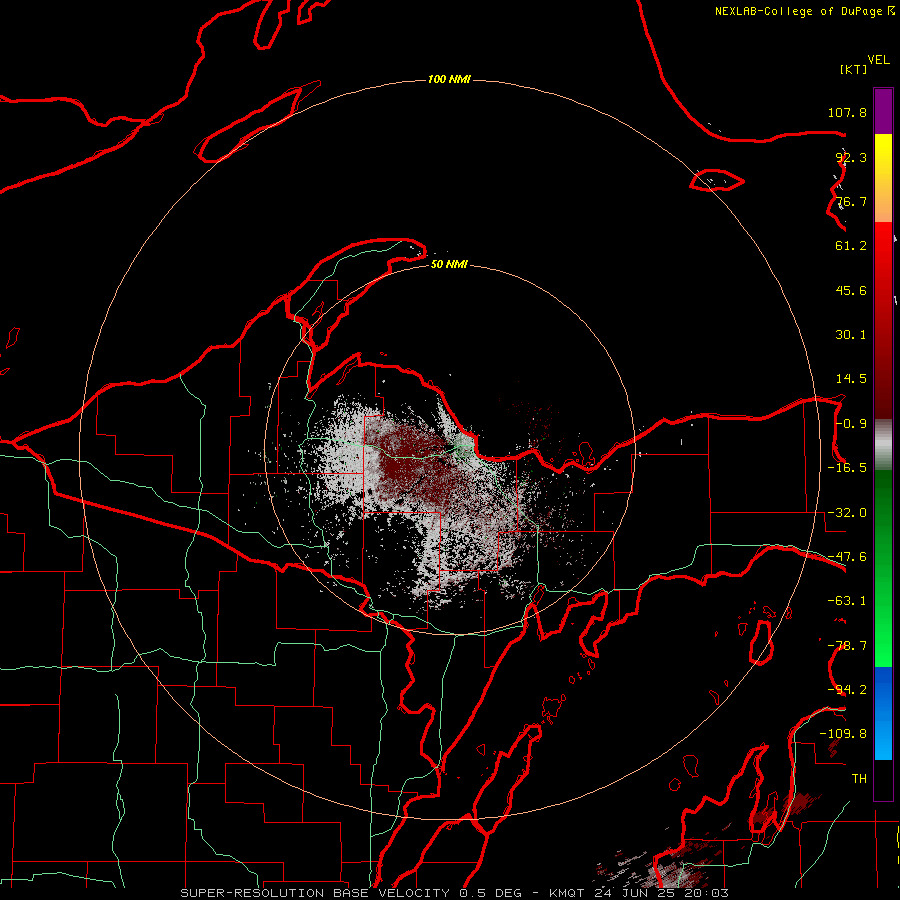The image size is (900, 900).
Task: Pick the purple segment of the velocity color bar
Action: [x=883, y=111]
